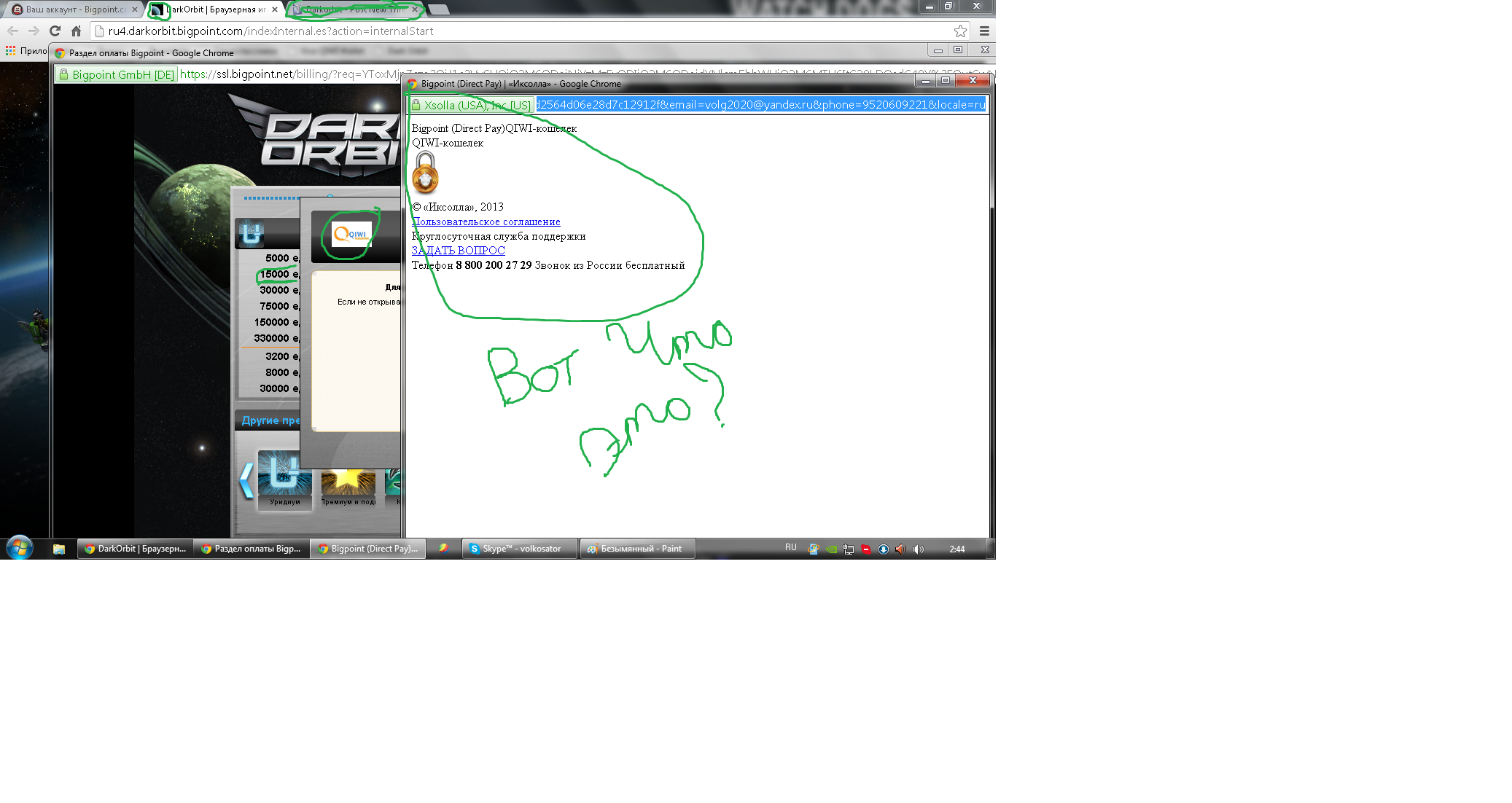Click the home icon in Chrome toolbar
This screenshot has height=803, width=1512.
click(76, 31)
